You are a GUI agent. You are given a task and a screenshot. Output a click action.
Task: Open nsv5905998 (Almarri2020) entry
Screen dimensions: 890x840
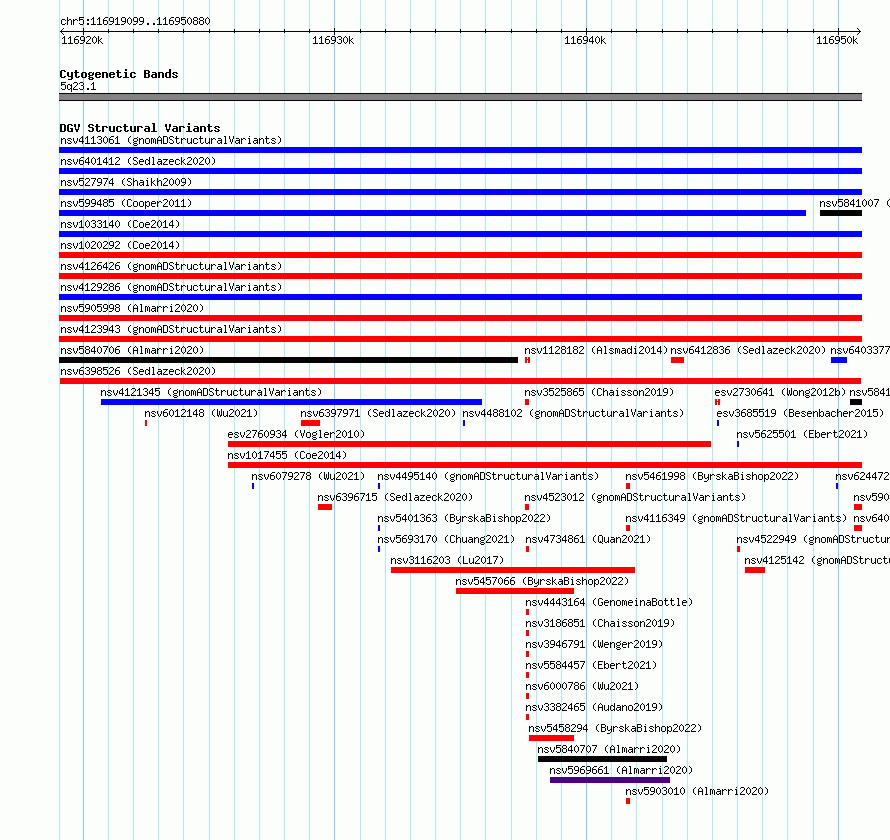coord(132,308)
